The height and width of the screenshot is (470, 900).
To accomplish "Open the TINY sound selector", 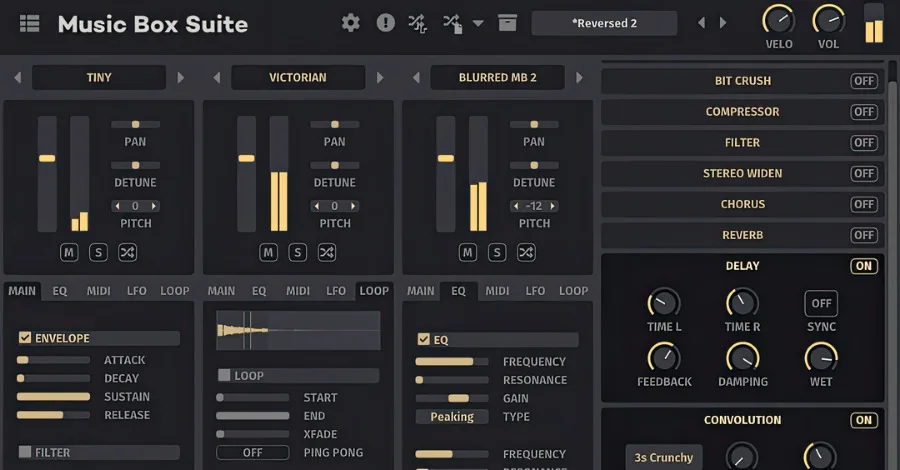I will click(x=99, y=77).
